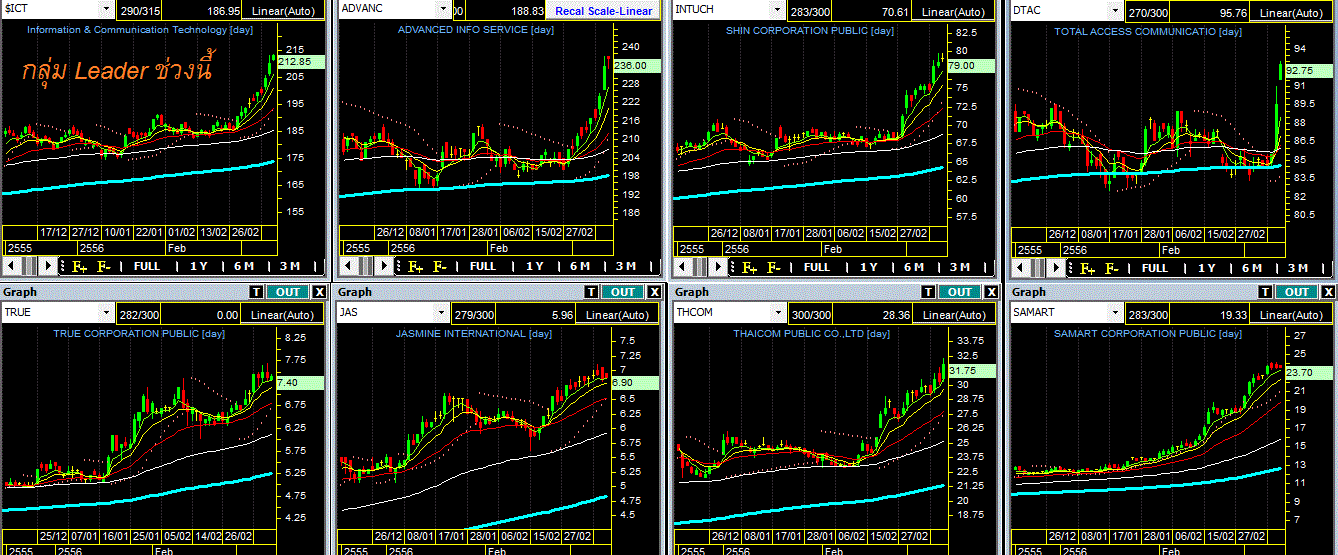Click the scrollbar thumb in the DTAC chart
Viewport: 1338px width, 555px height.
[x=1038, y=267]
